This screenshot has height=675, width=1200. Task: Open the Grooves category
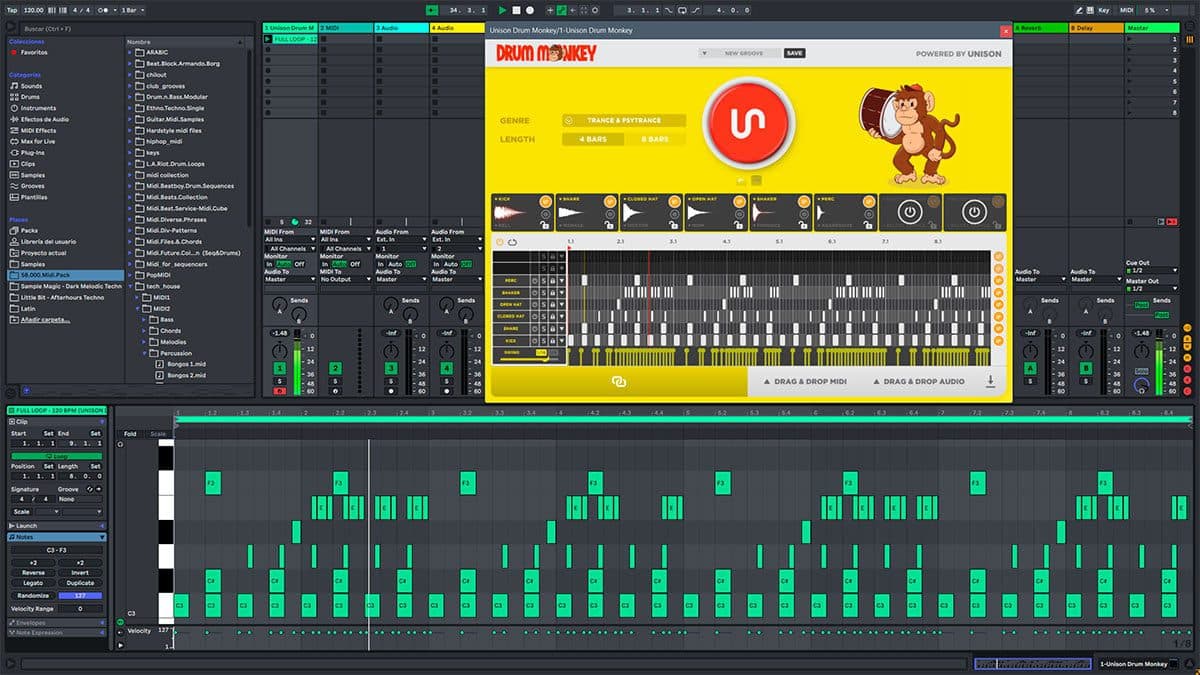[x=33, y=185]
